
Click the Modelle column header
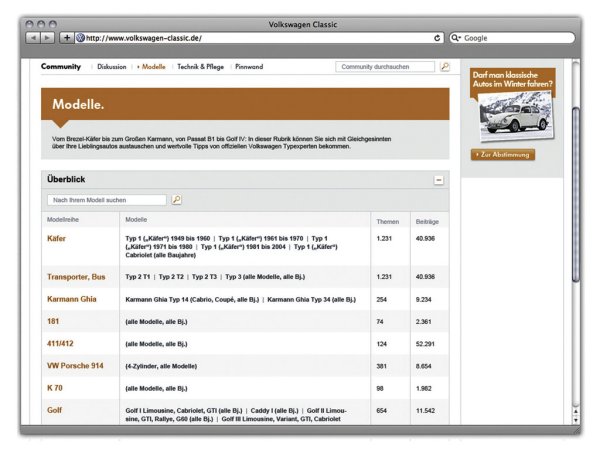pos(136,220)
